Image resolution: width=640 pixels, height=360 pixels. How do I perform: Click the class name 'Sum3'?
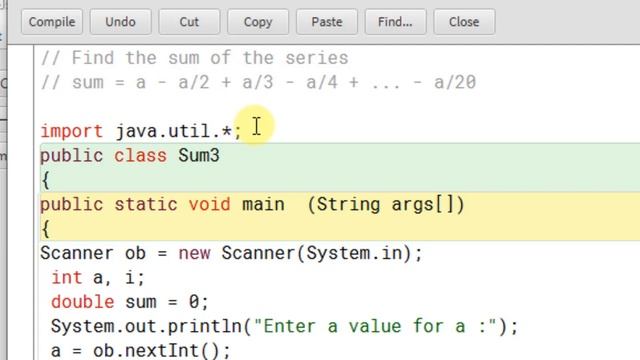pos(199,156)
